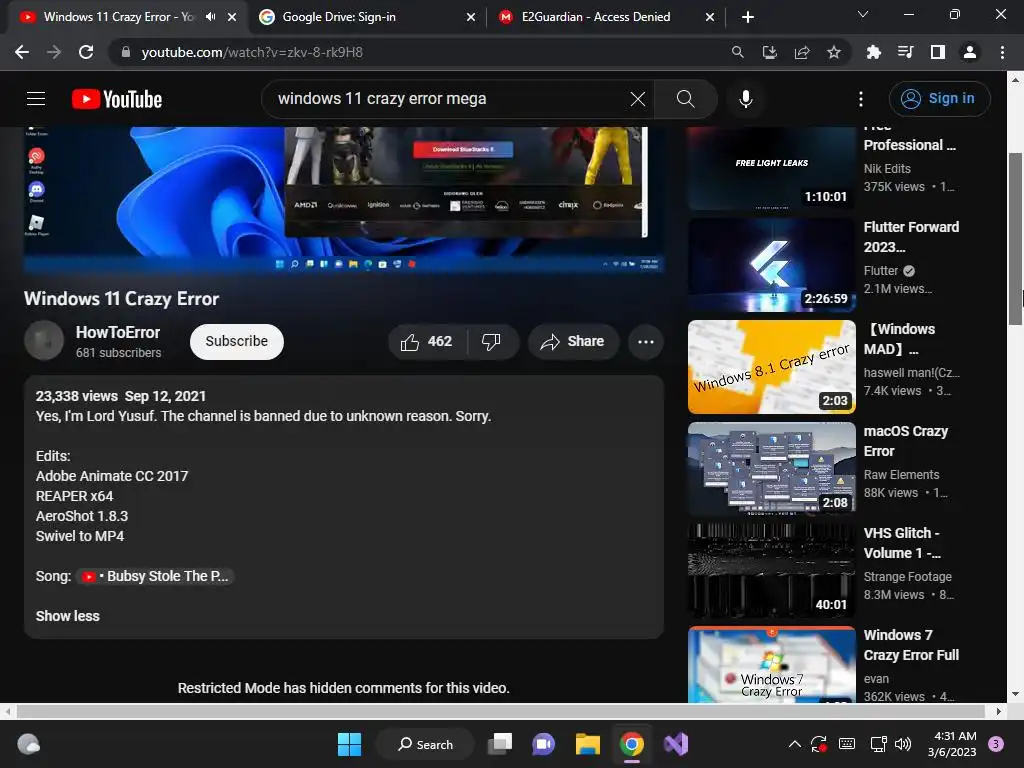This screenshot has height=768, width=1024.
Task: Clear the YouTube search box text
Action: (637, 99)
